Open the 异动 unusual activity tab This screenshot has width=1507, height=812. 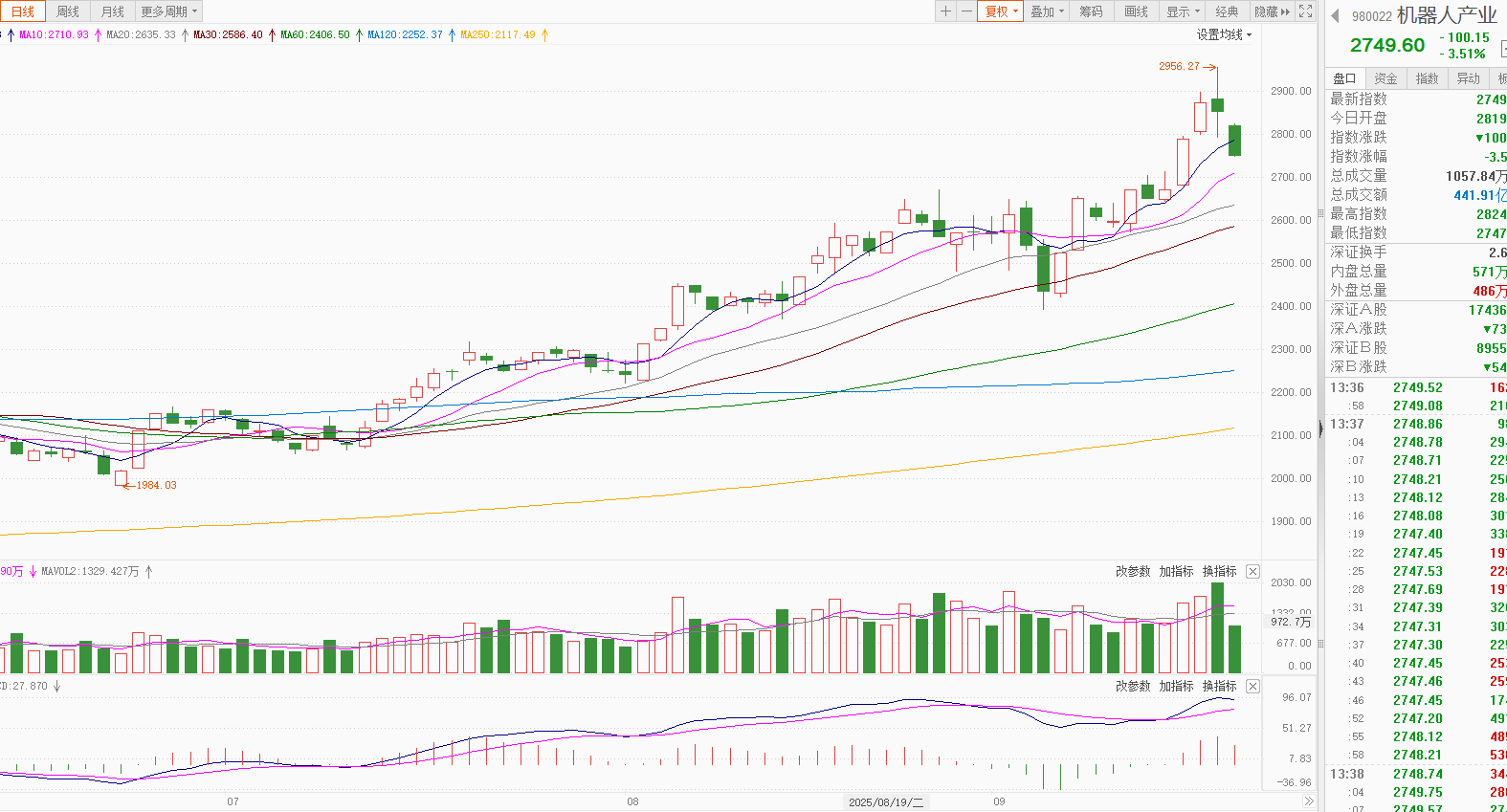click(x=1468, y=78)
